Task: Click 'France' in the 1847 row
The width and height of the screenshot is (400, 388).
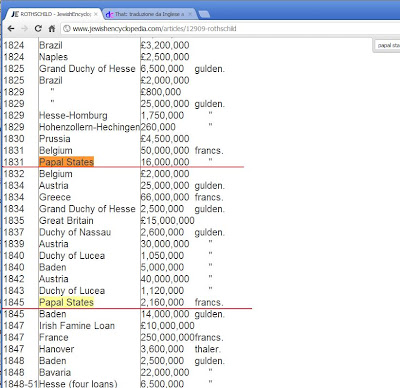Action: point(54,337)
